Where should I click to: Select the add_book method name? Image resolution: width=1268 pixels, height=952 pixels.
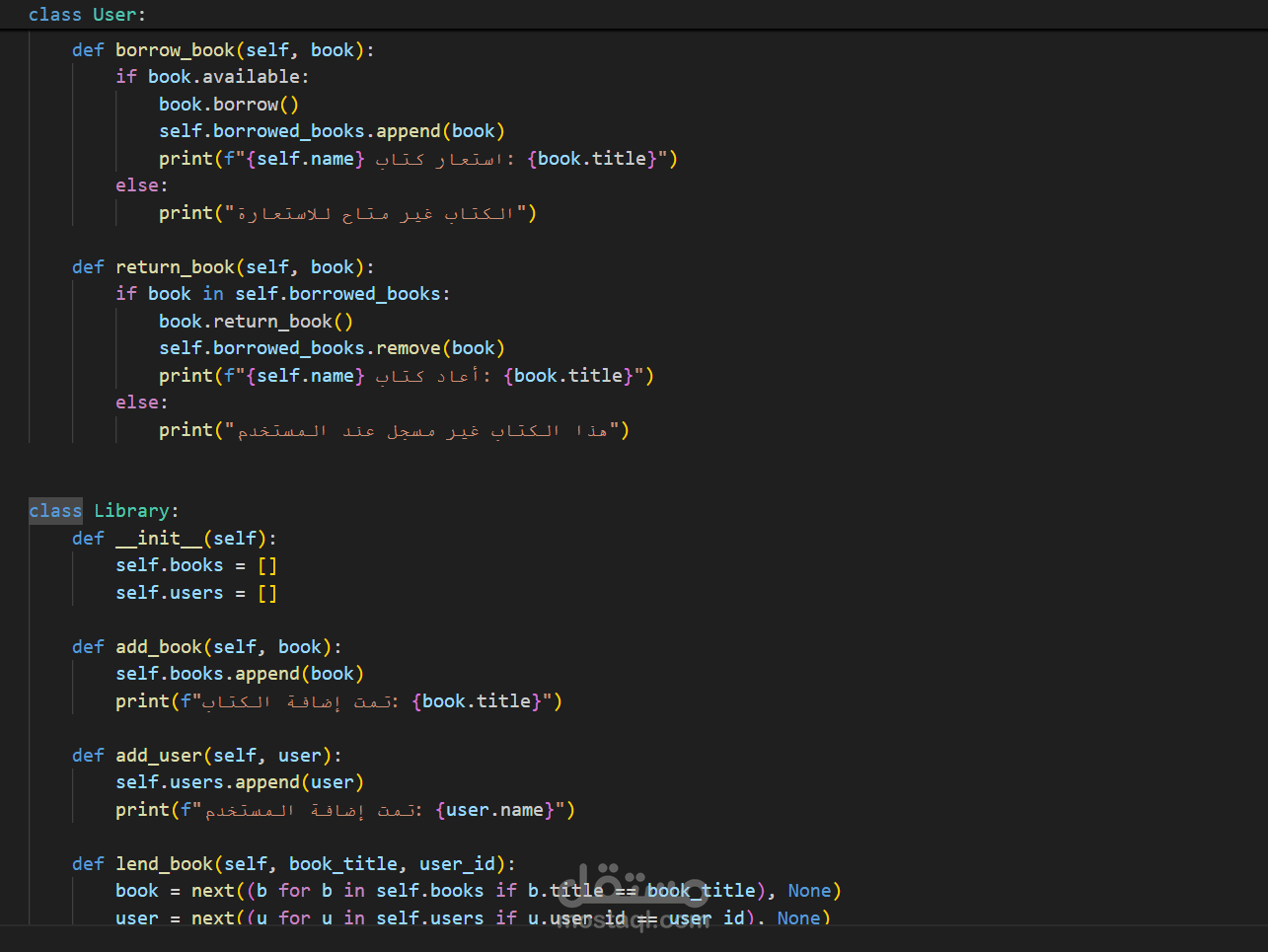point(159,646)
